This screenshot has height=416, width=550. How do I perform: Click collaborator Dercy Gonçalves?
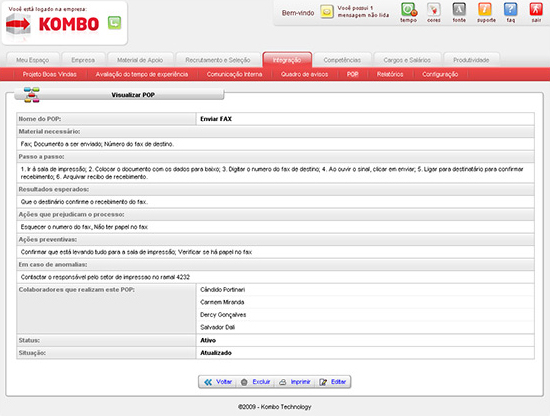223,315
